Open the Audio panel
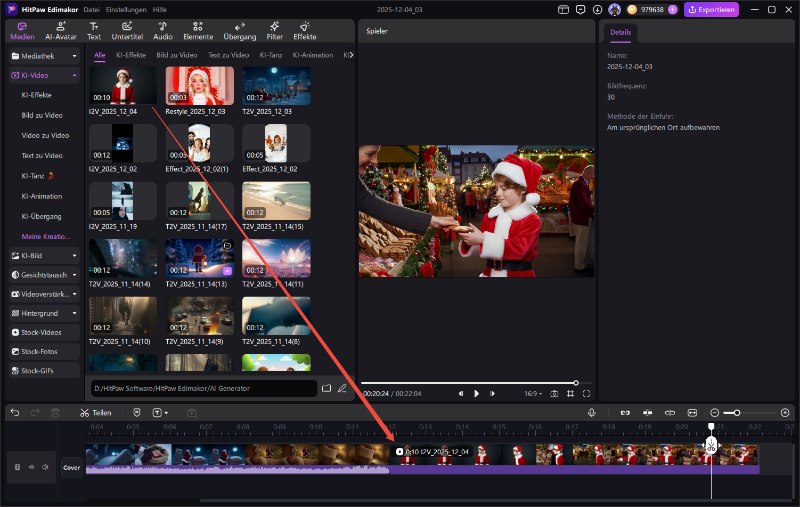Screen dimensions: 800x507 tap(163, 31)
